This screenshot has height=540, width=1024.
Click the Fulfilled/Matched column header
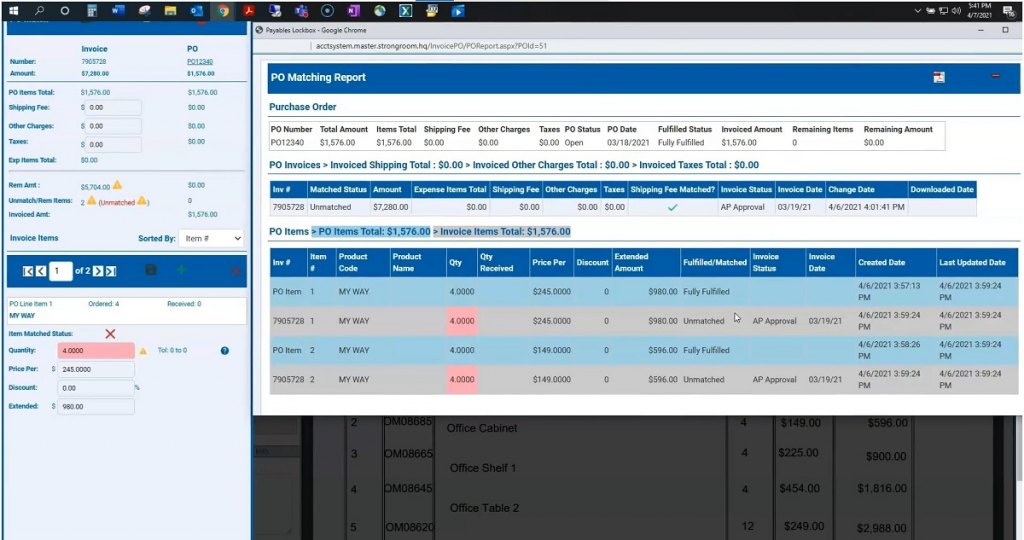714,262
